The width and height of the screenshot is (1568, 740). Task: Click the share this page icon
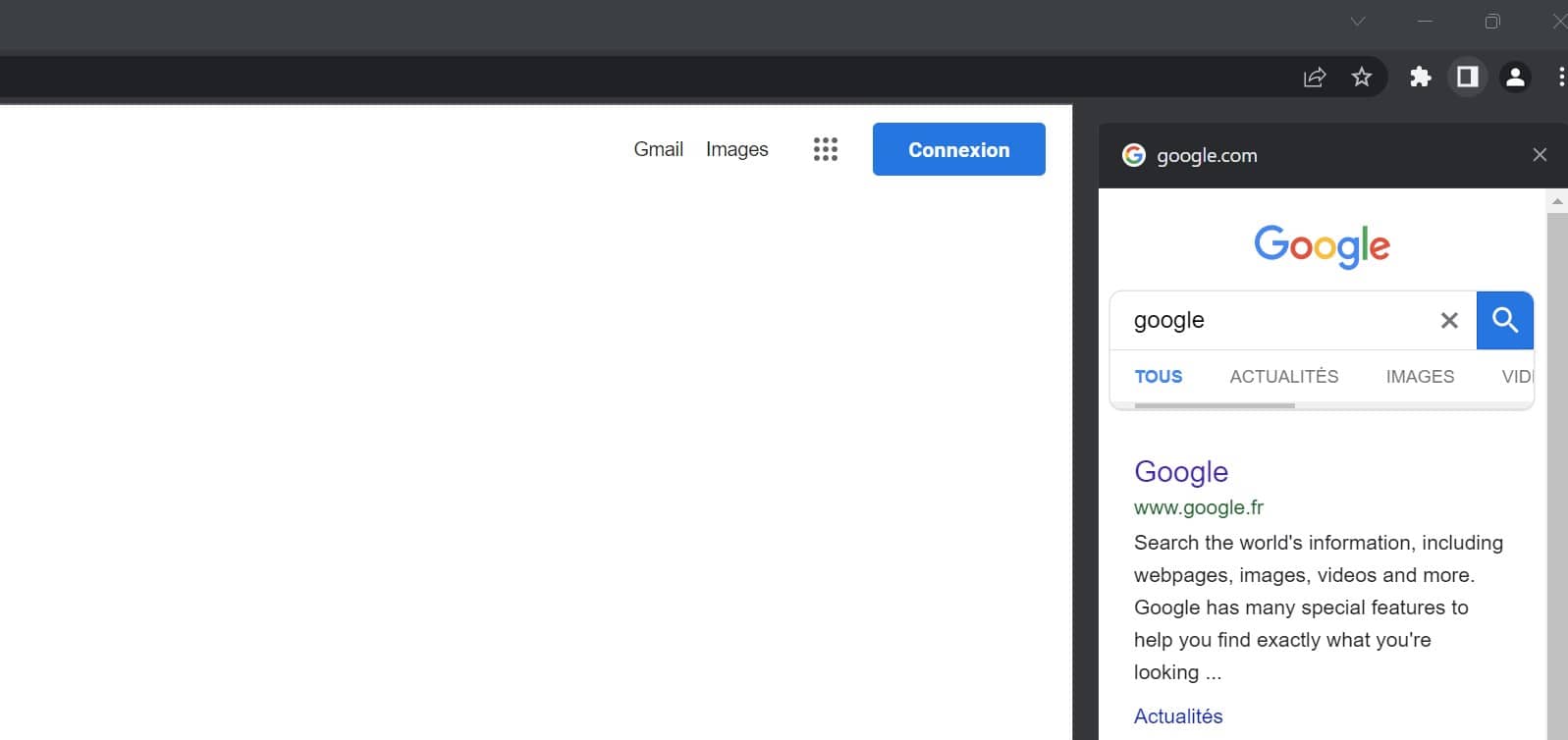[1314, 78]
